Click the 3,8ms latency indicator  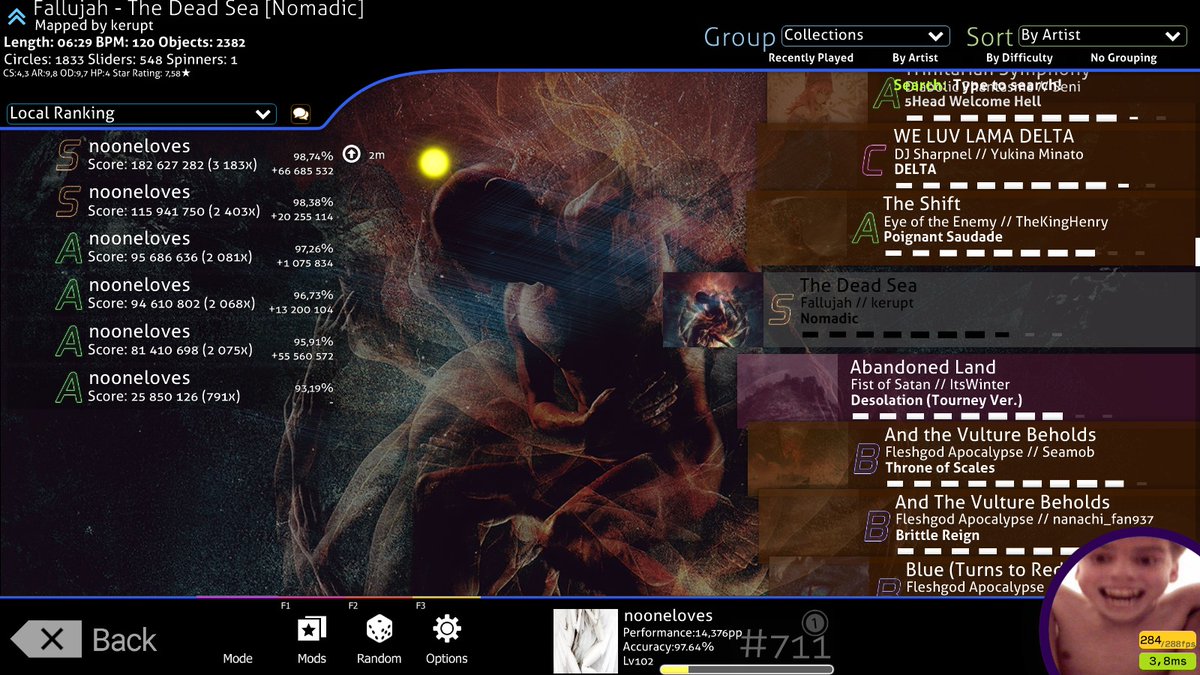click(1168, 661)
